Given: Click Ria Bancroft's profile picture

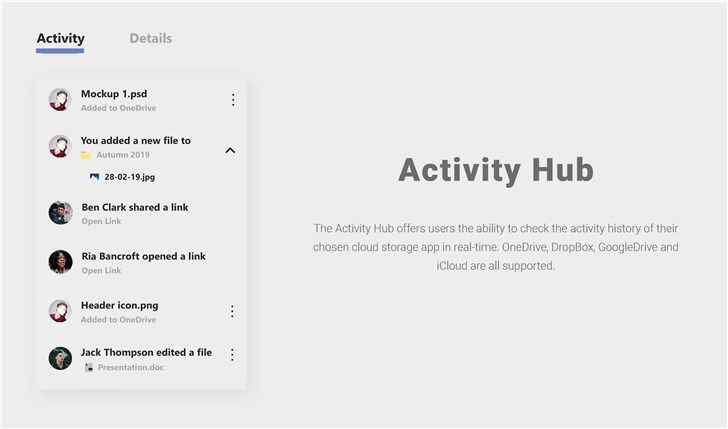Looking at the screenshot, I should 60,262.
